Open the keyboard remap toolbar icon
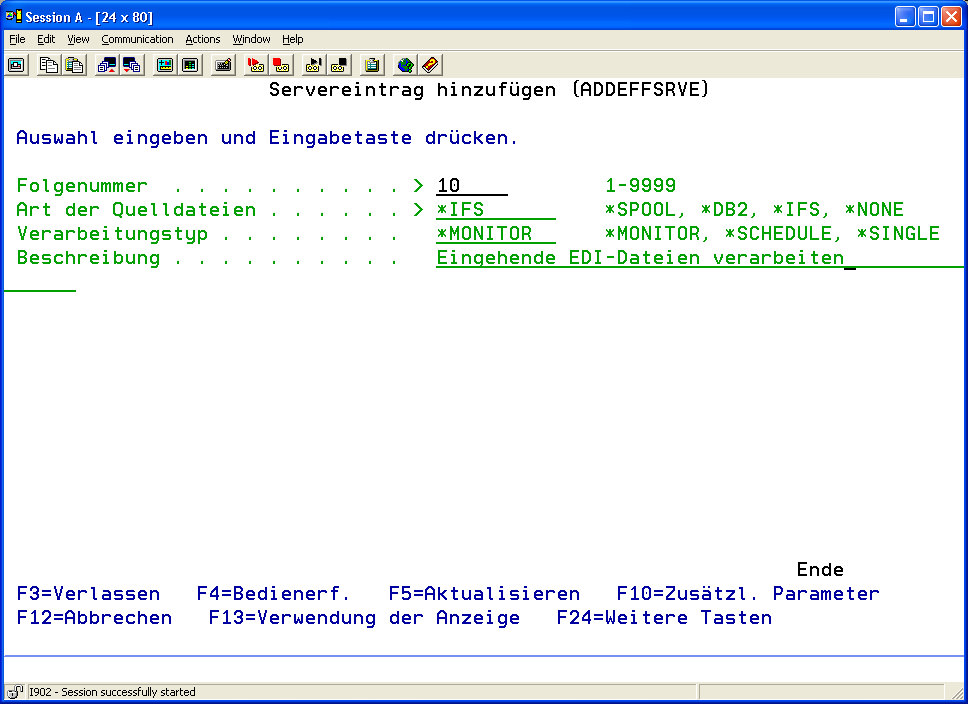 [224, 65]
